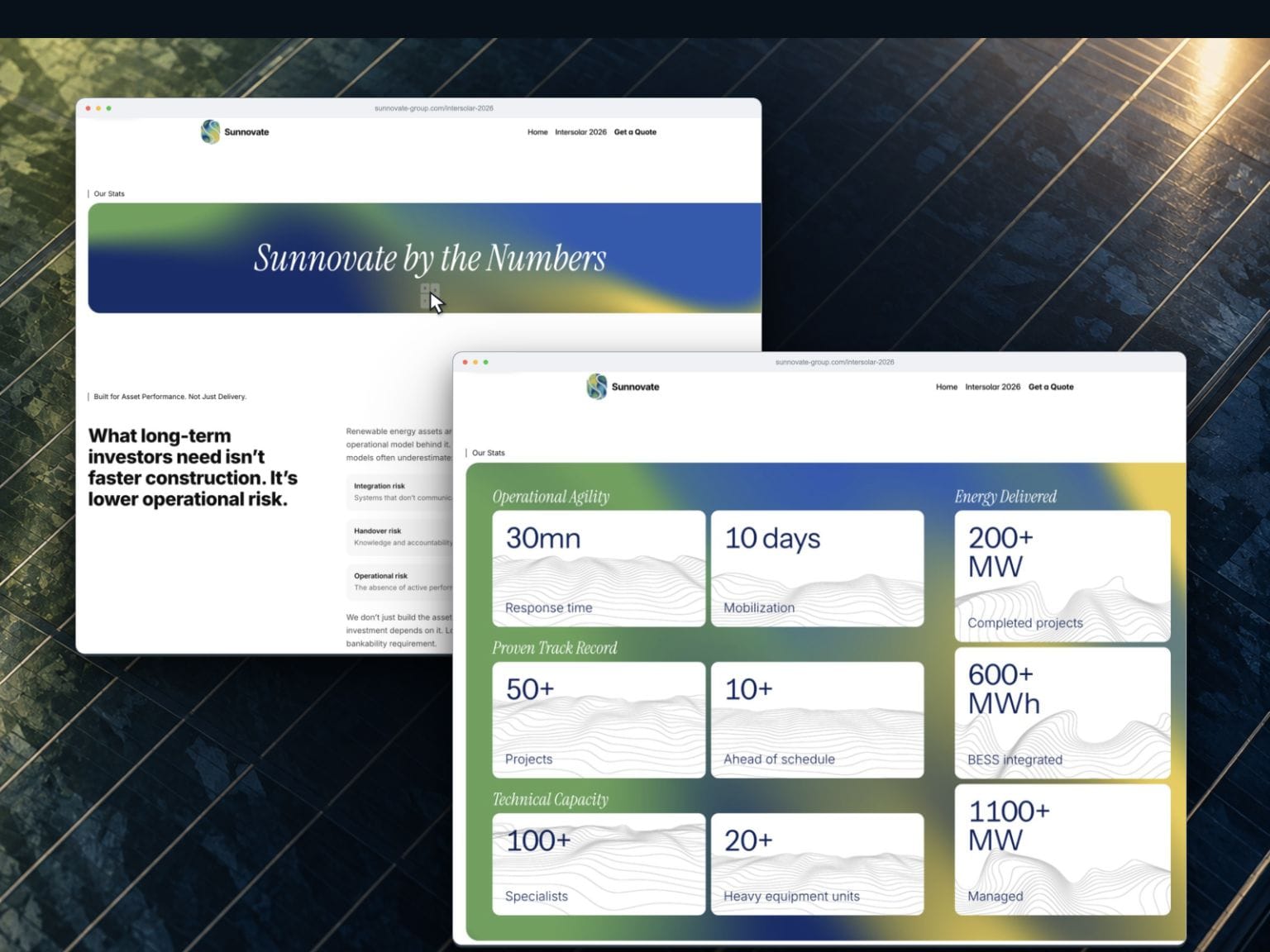Click the Sunnovate logo in the back window
Screen dimensions: 1270x952
[x=235, y=132]
